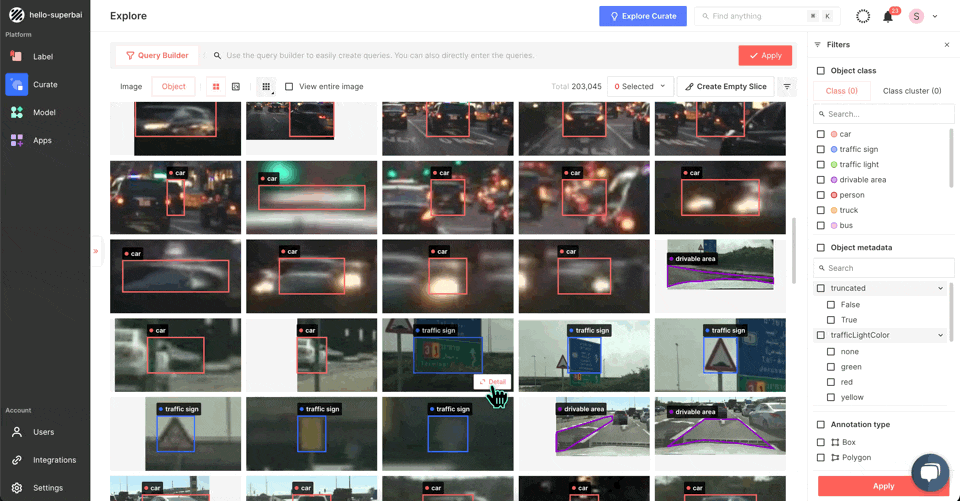This screenshot has width=960, height=501.
Task: Switch to the Object tab
Action: click(x=173, y=86)
